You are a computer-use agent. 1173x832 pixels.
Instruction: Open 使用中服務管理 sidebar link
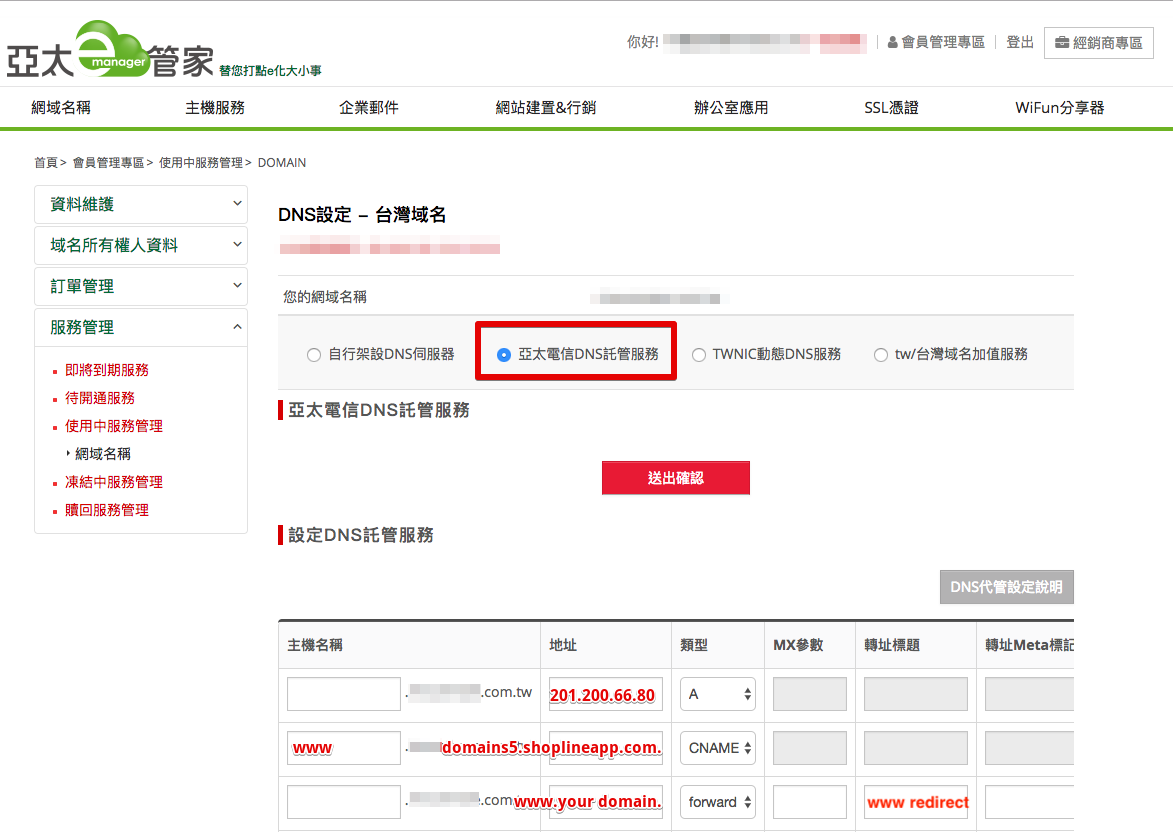coord(114,426)
